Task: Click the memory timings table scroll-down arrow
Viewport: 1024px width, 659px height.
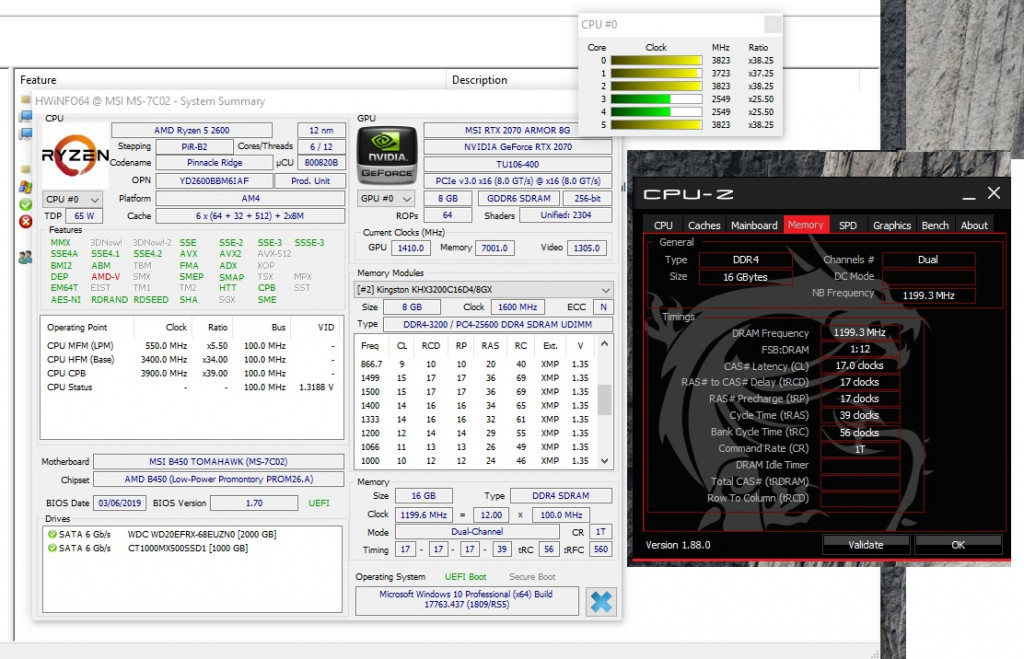Action: [x=605, y=461]
